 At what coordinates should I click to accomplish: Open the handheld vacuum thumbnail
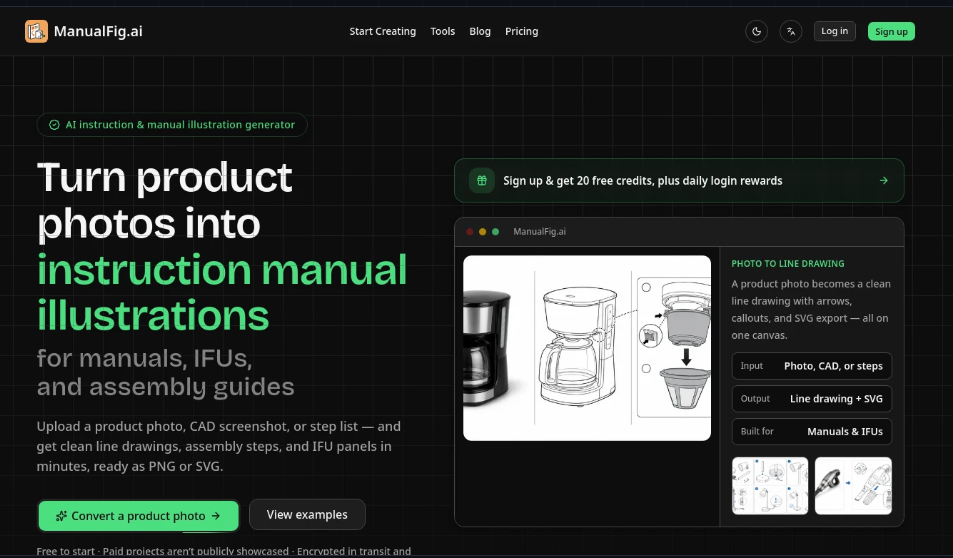point(853,486)
